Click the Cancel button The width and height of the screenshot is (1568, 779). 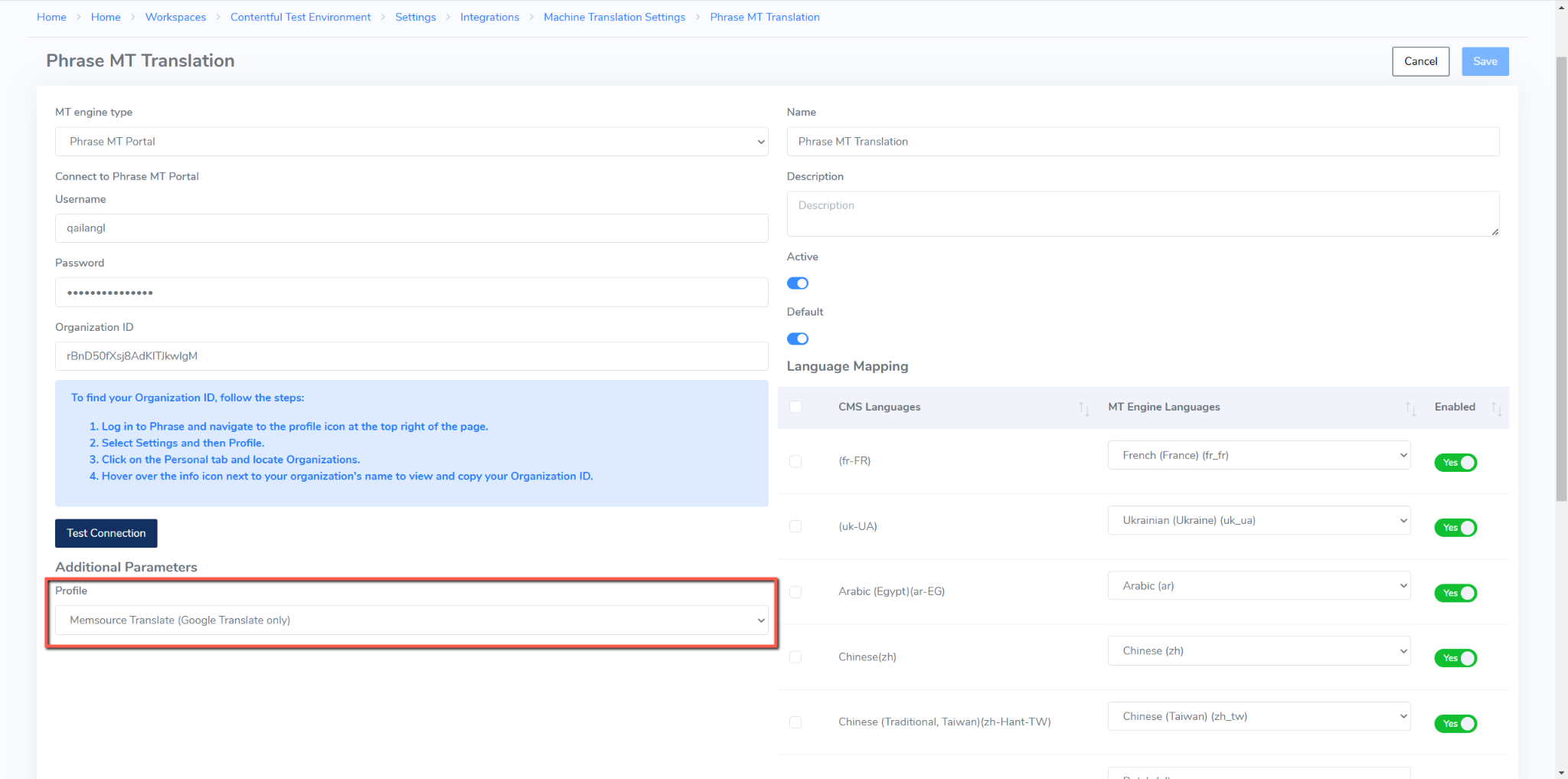coord(1420,61)
